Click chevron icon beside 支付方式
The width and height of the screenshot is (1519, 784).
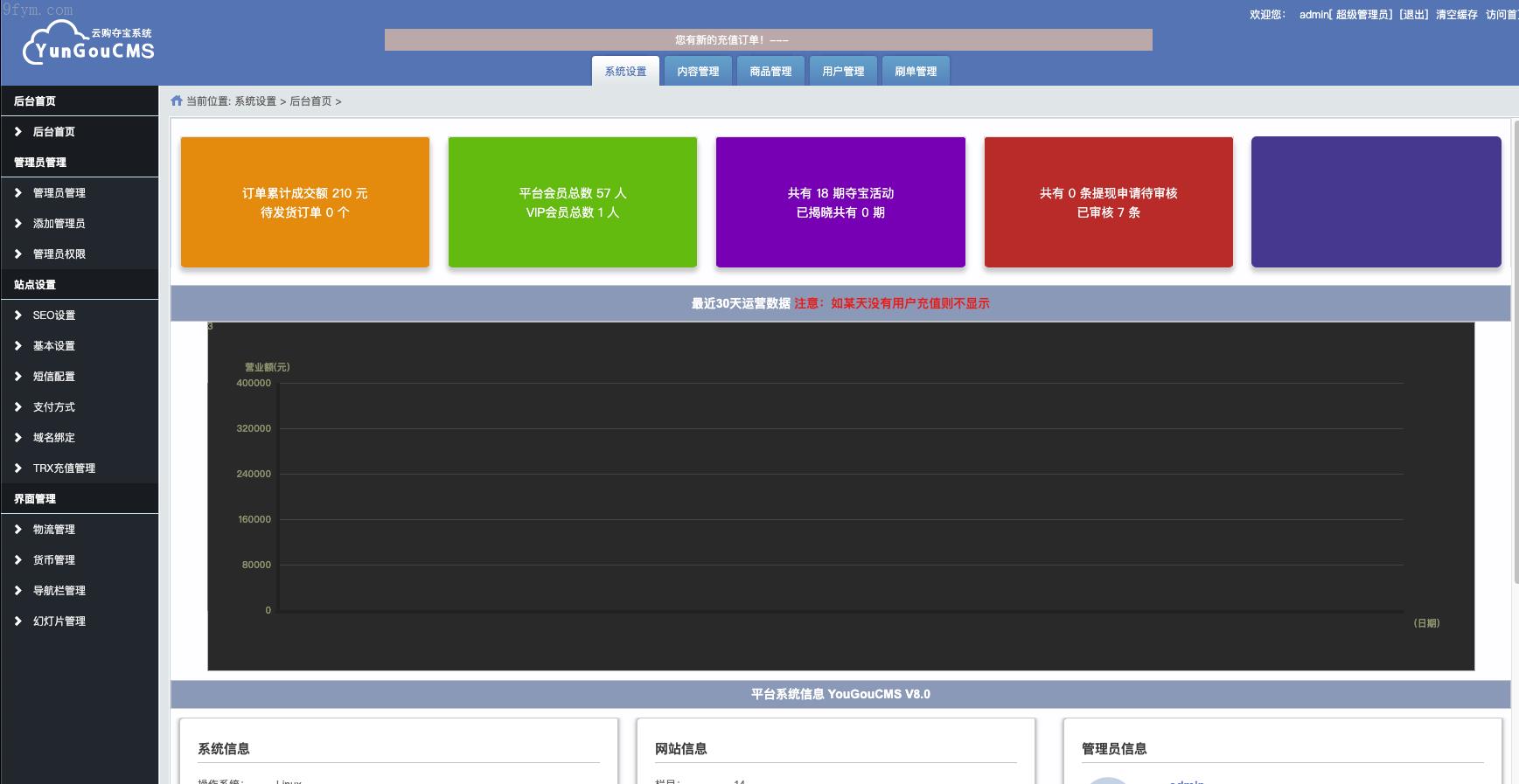coord(18,407)
